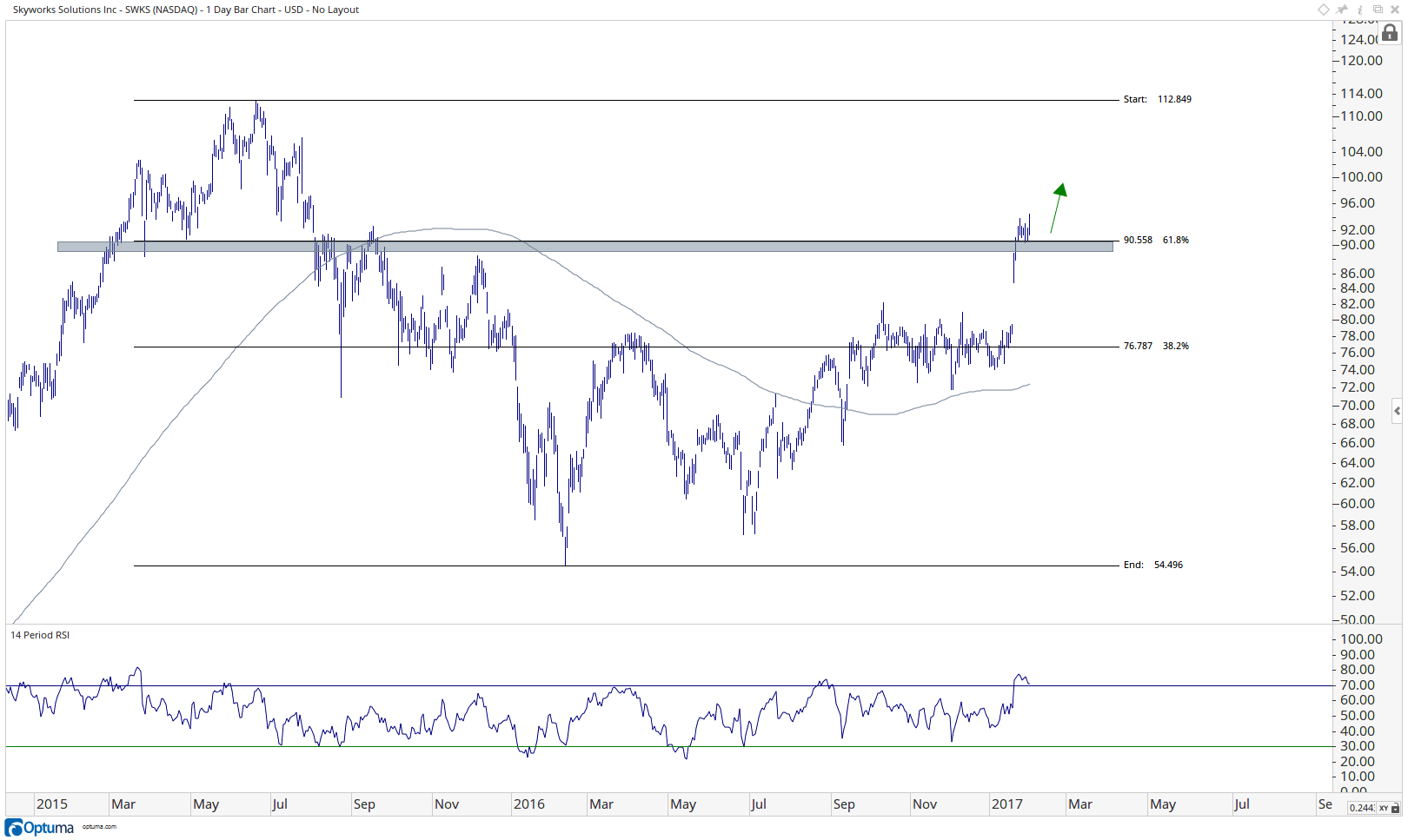Click the 0.244 scale value field
Screen dimensions: 1408x840
click(1361, 808)
